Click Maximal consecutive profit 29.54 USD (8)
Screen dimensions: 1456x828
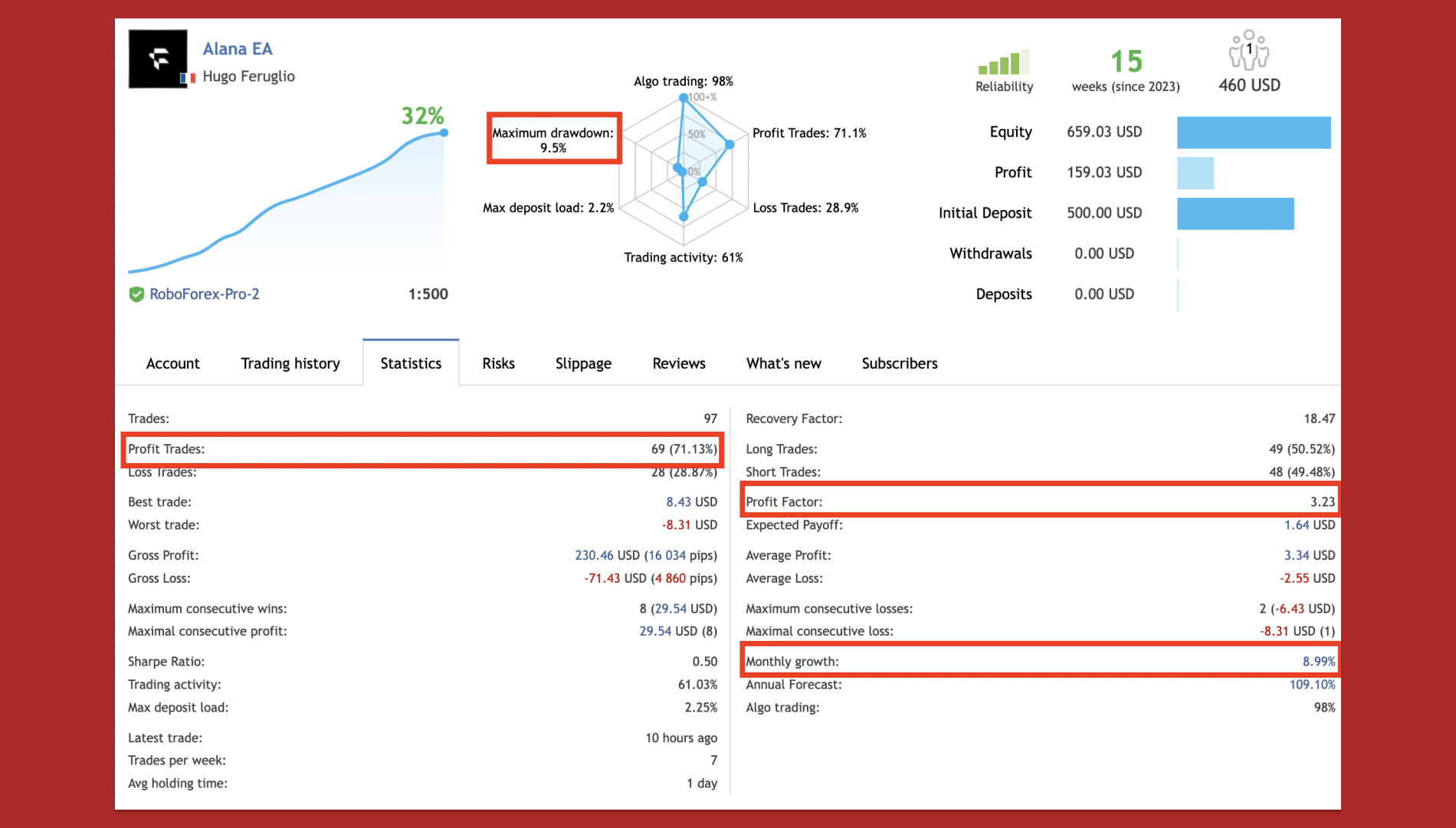point(678,631)
